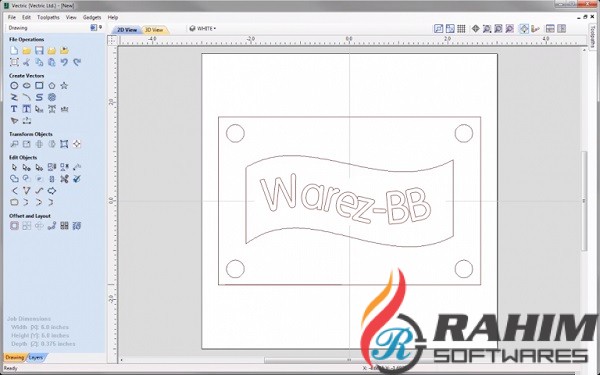The width and height of the screenshot is (600, 375).
Task: Select the Draw Rectangle tool
Action: 39,86
